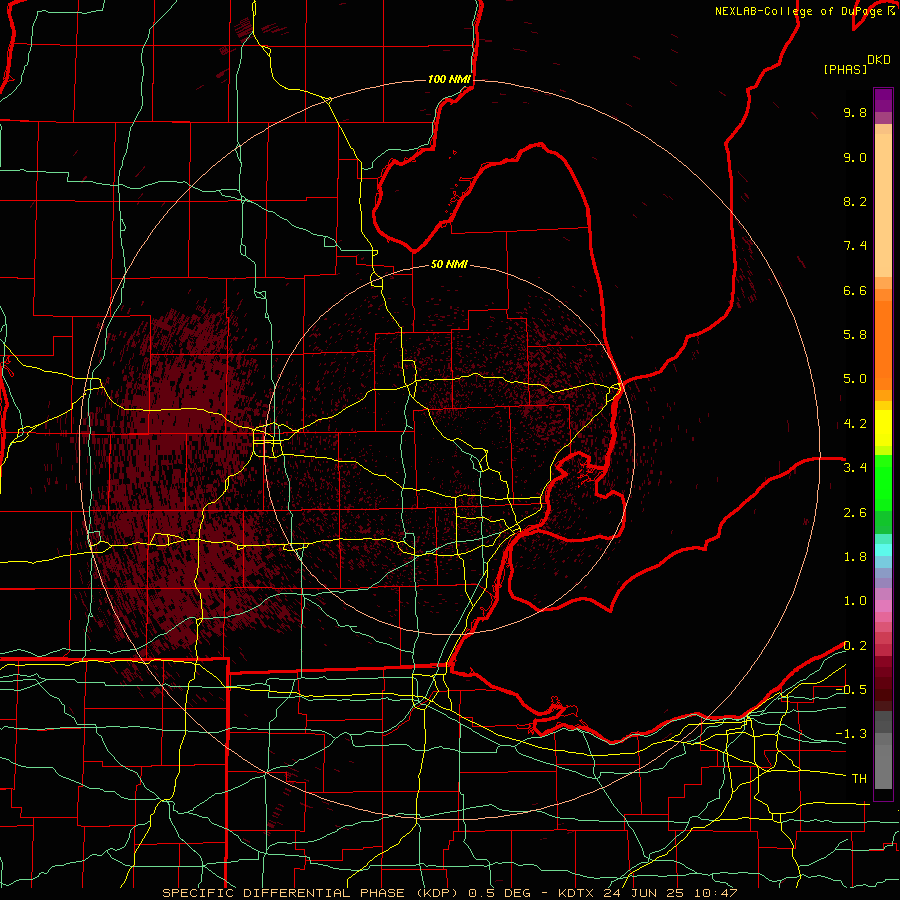Select the 9.0 value on color scale
Screen dimensions: 900x900
(x=855, y=157)
